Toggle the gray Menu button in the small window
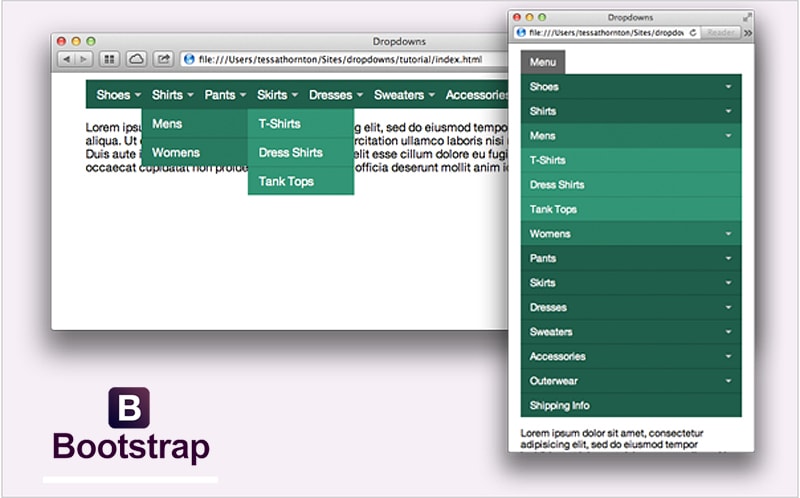The width and height of the screenshot is (800, 498). (x=542, y=62)
